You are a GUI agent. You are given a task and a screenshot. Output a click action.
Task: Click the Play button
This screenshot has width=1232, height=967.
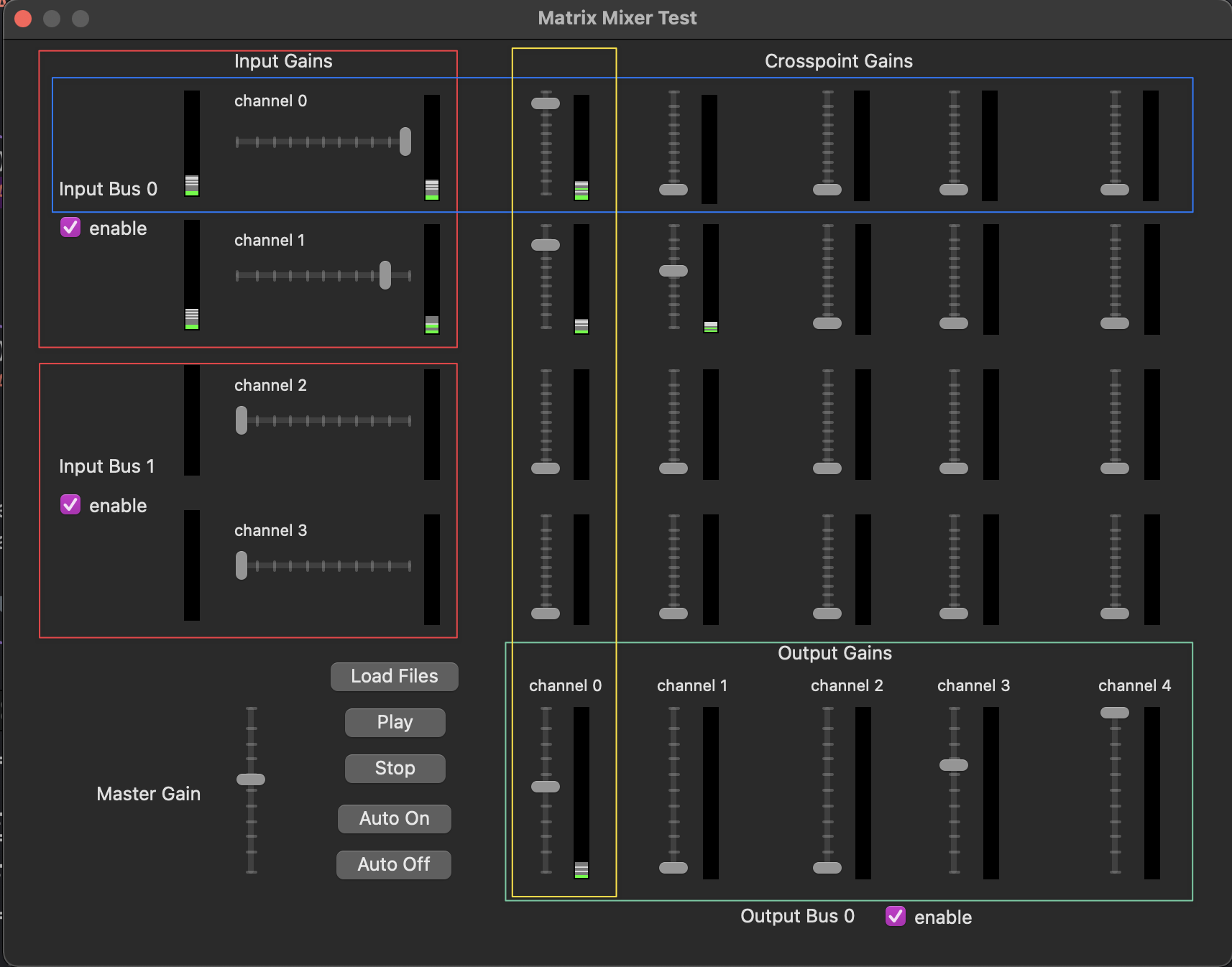[395, 722]
